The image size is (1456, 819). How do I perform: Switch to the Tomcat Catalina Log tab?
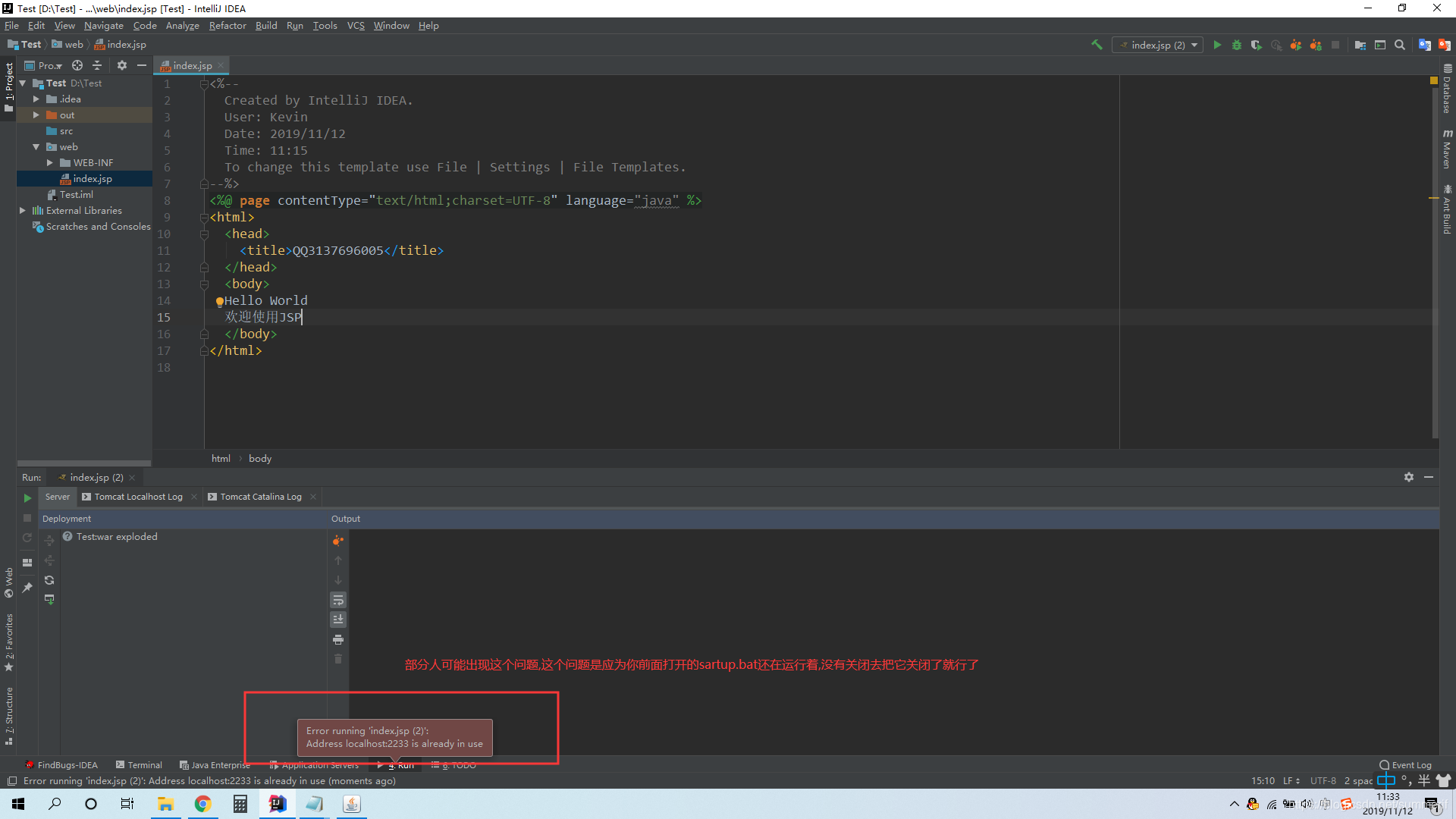pos(259,495)
